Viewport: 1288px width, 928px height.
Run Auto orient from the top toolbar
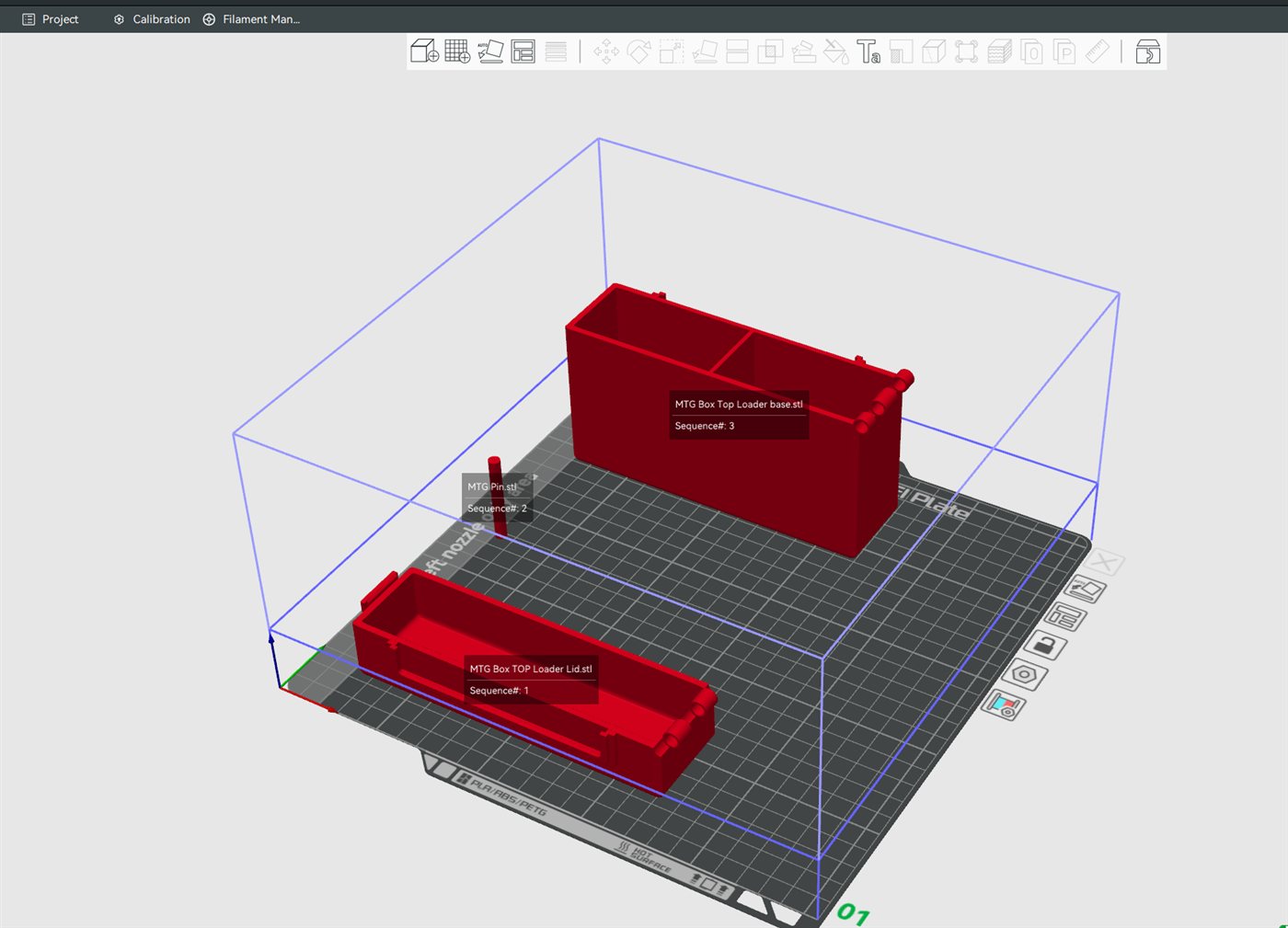[490, 52]
